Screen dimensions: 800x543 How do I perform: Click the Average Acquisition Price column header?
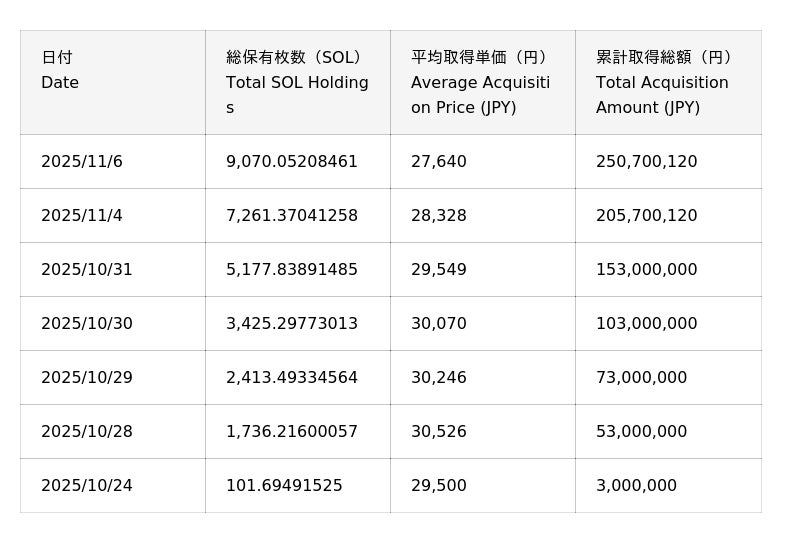(x=481, y=83)
